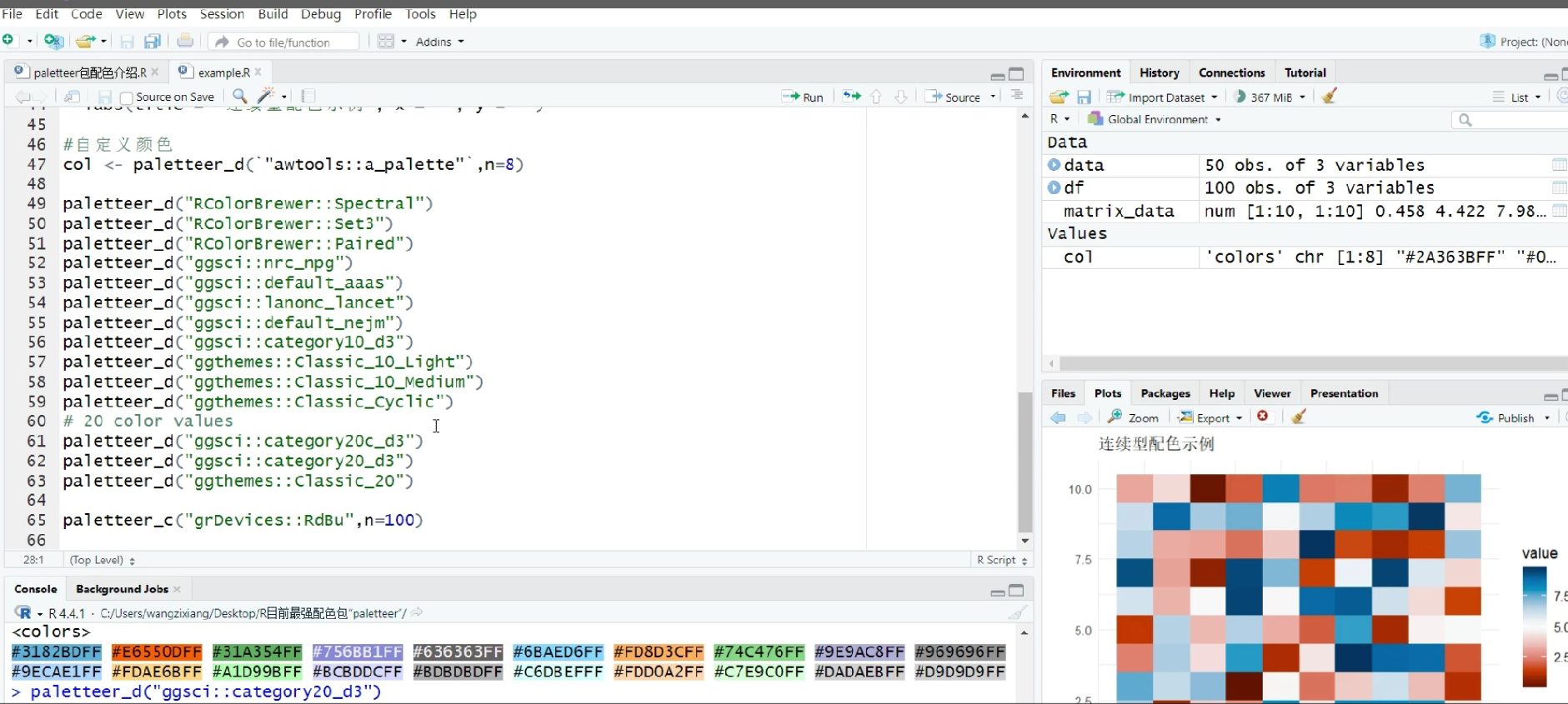Open Global Environment dropdown
Image resolution: width=1568 pixels, height=704 pixels.
(1155, 119)
